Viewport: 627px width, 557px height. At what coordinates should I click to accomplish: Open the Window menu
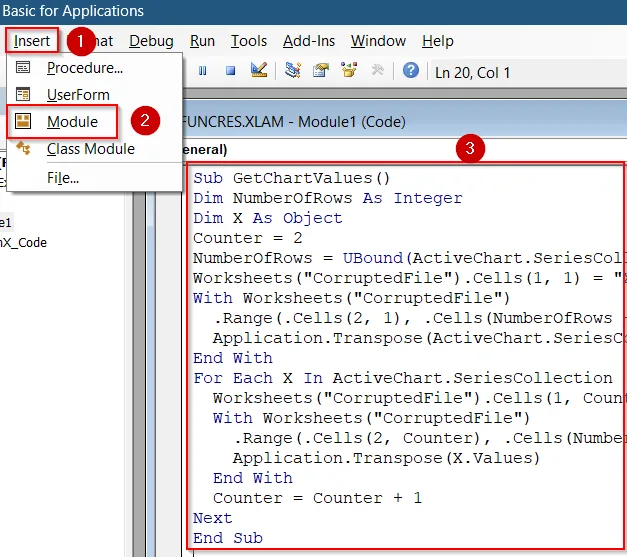(378, 41)
